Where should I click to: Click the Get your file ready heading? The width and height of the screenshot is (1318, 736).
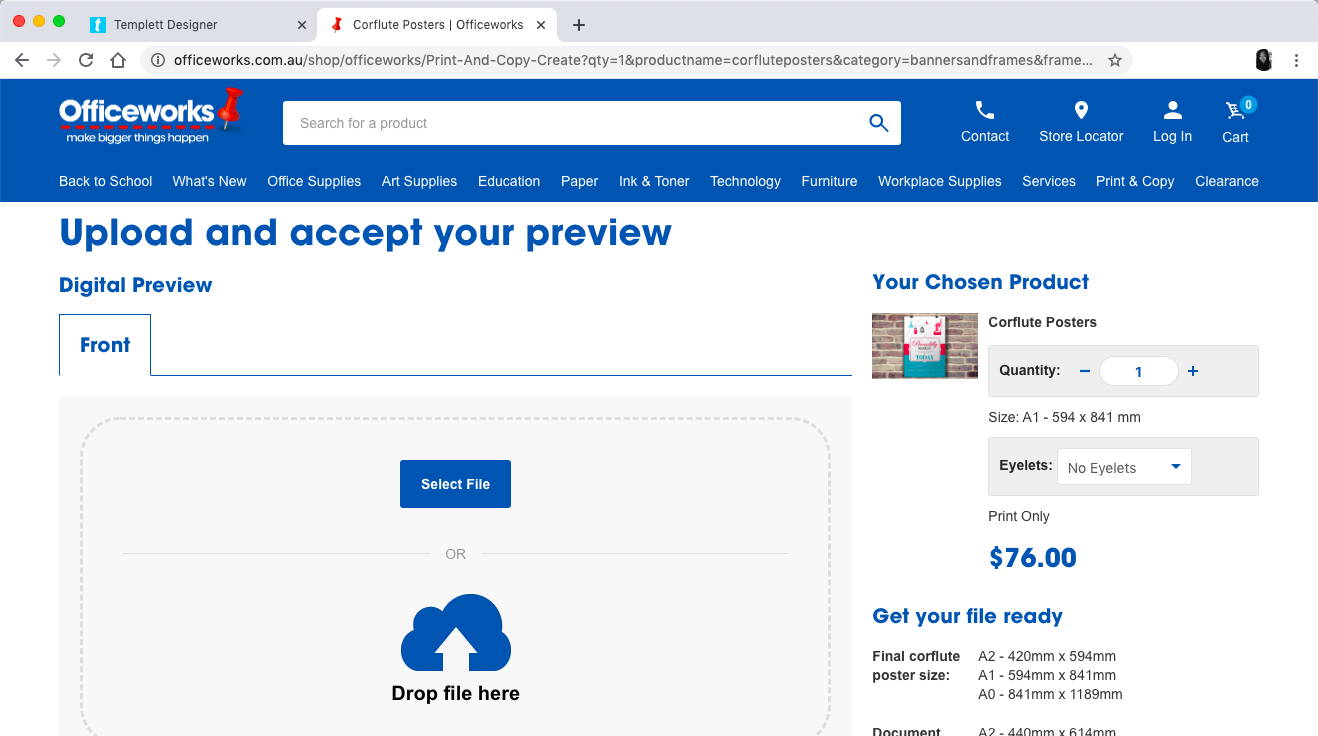click(x=967, y=616)
